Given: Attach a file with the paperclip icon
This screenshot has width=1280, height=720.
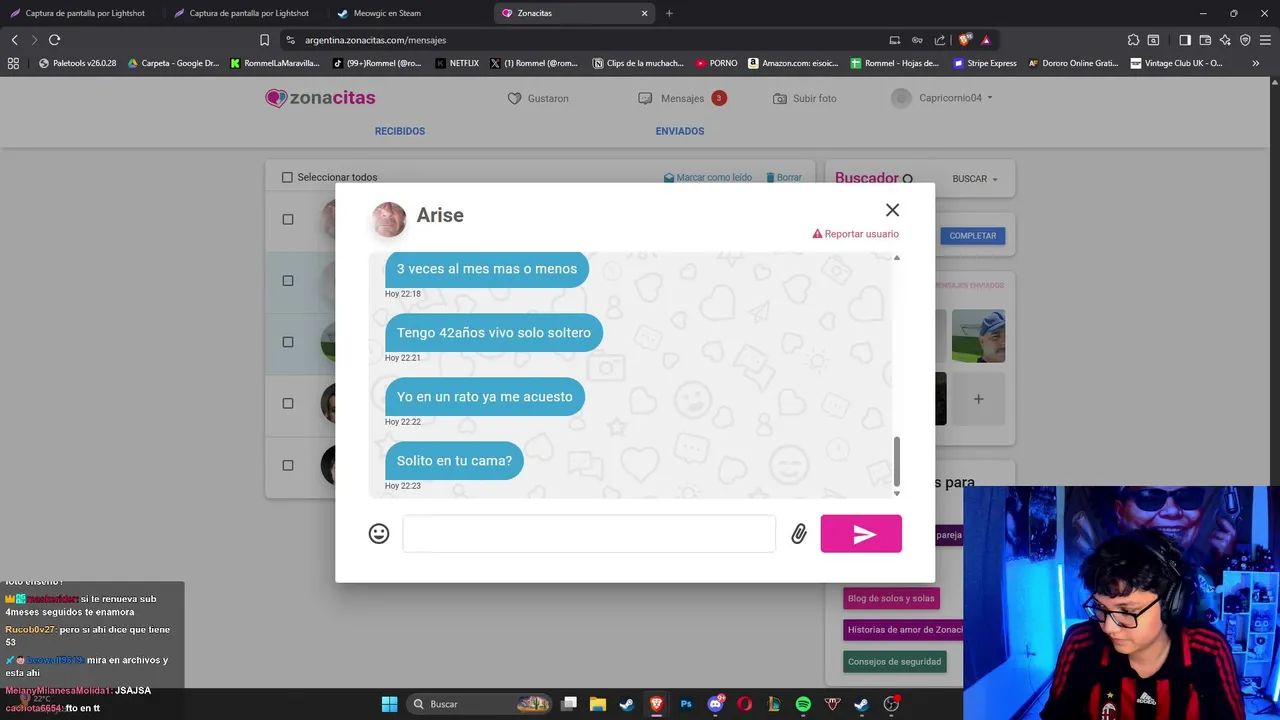Looking at the screenshot, I should pyautogui.click(x=798, y=534).
